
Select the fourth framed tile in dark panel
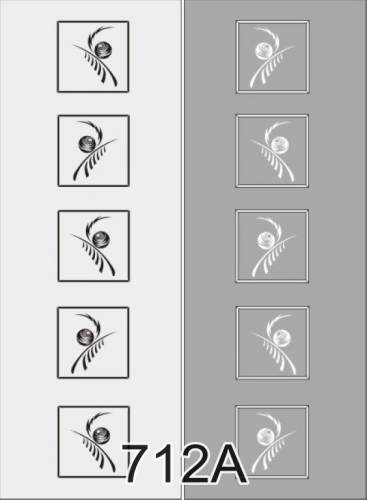click(273, 343)
